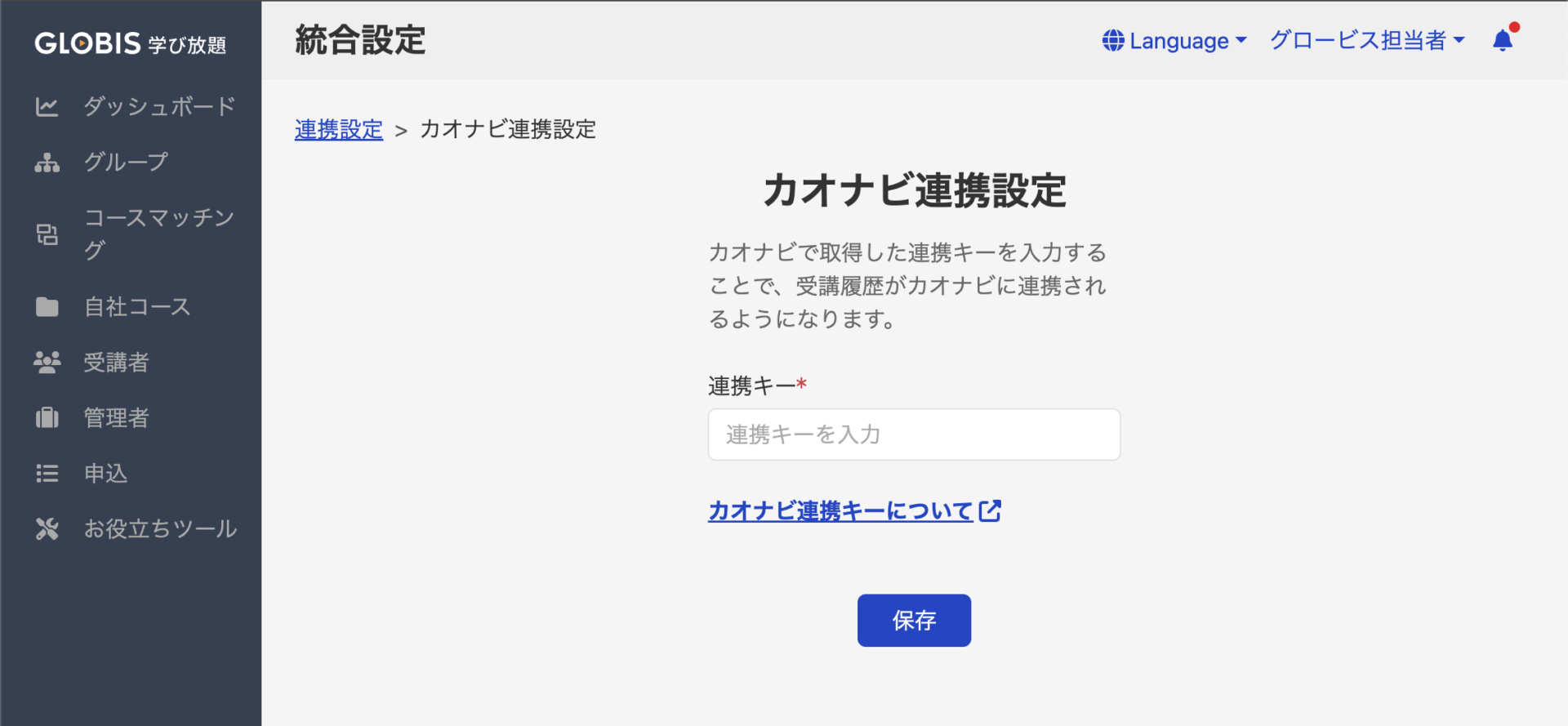Click the 連携設定 breadcrumb link
The width and height of the screenshot is (1568, 726).
coord(339,130)
